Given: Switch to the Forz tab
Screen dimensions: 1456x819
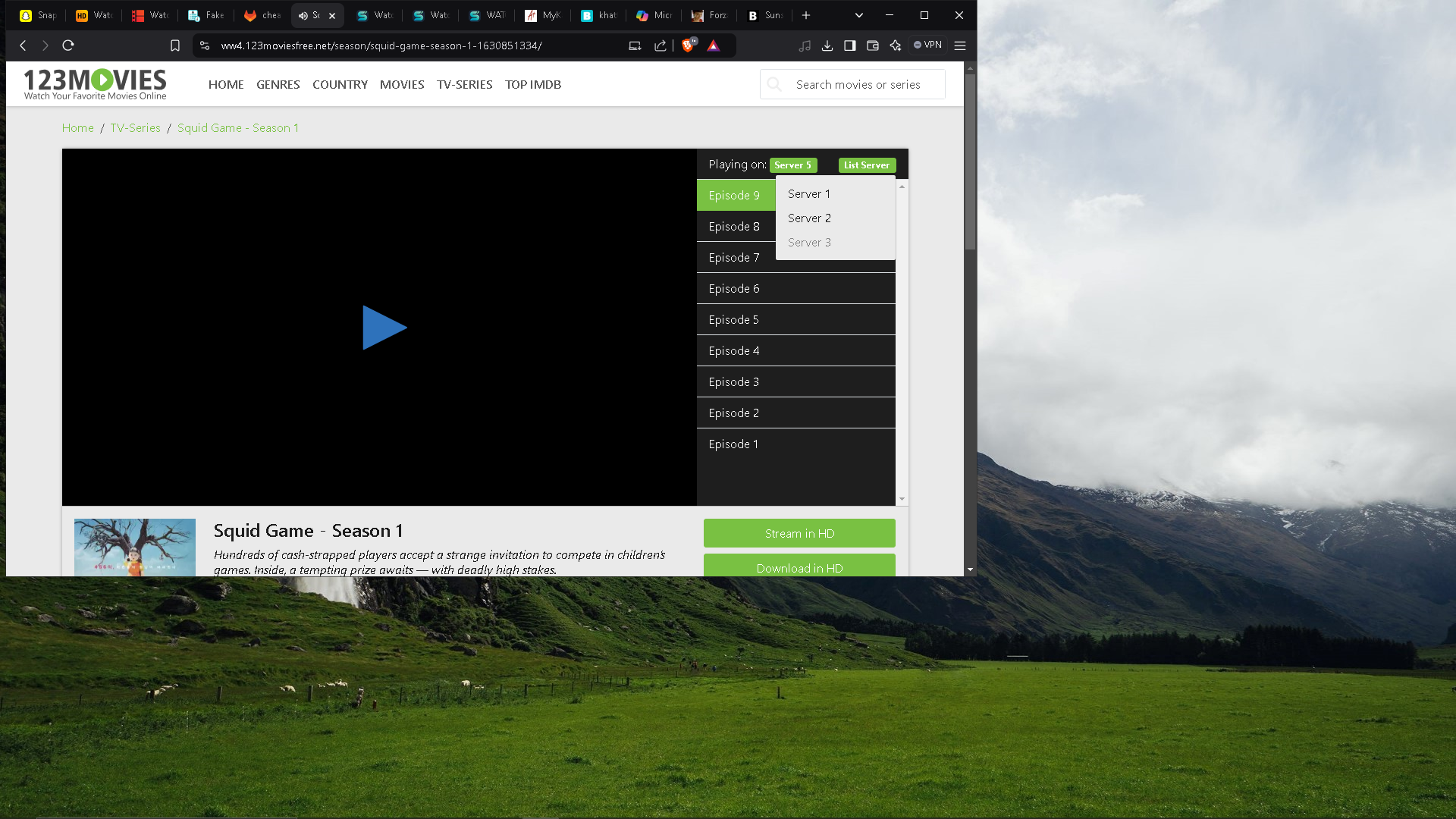Looking at the screenshot, I should (x=710, y=15).
